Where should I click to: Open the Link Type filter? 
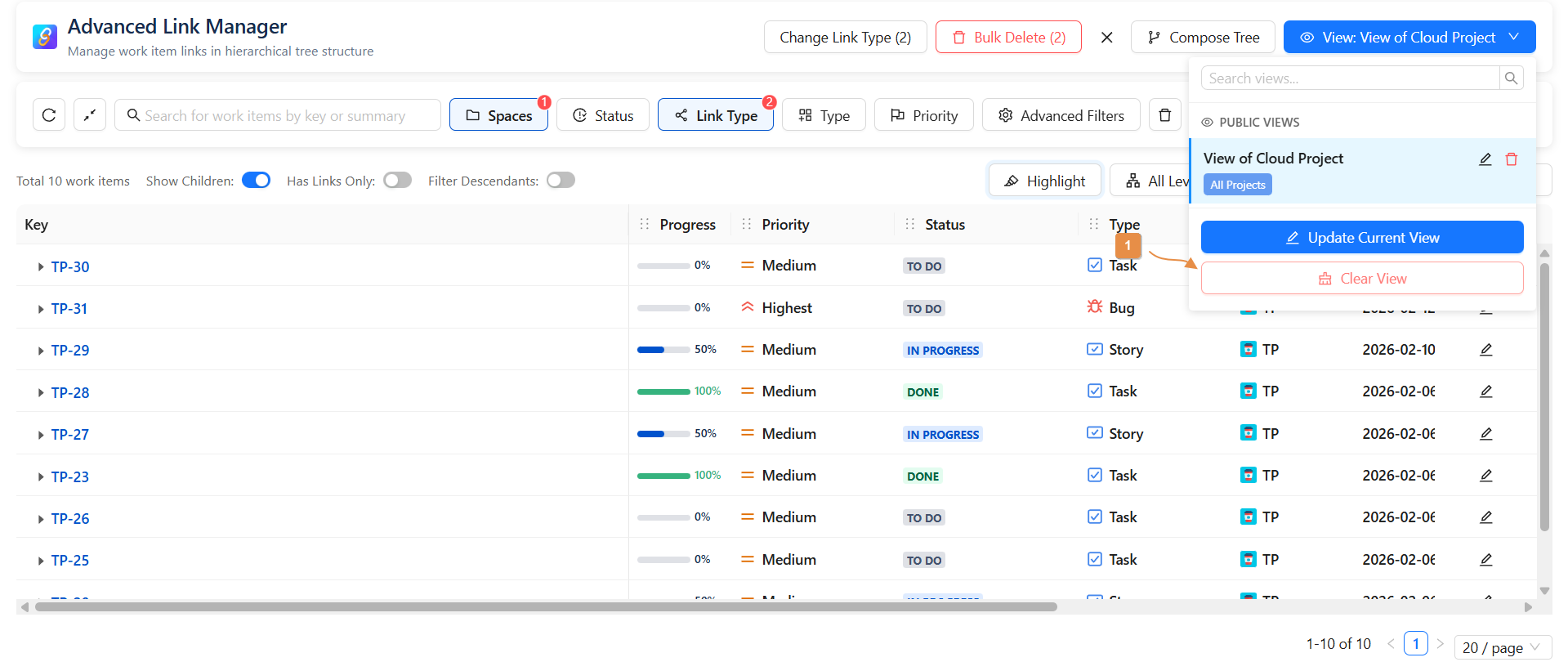coord(715,115)
